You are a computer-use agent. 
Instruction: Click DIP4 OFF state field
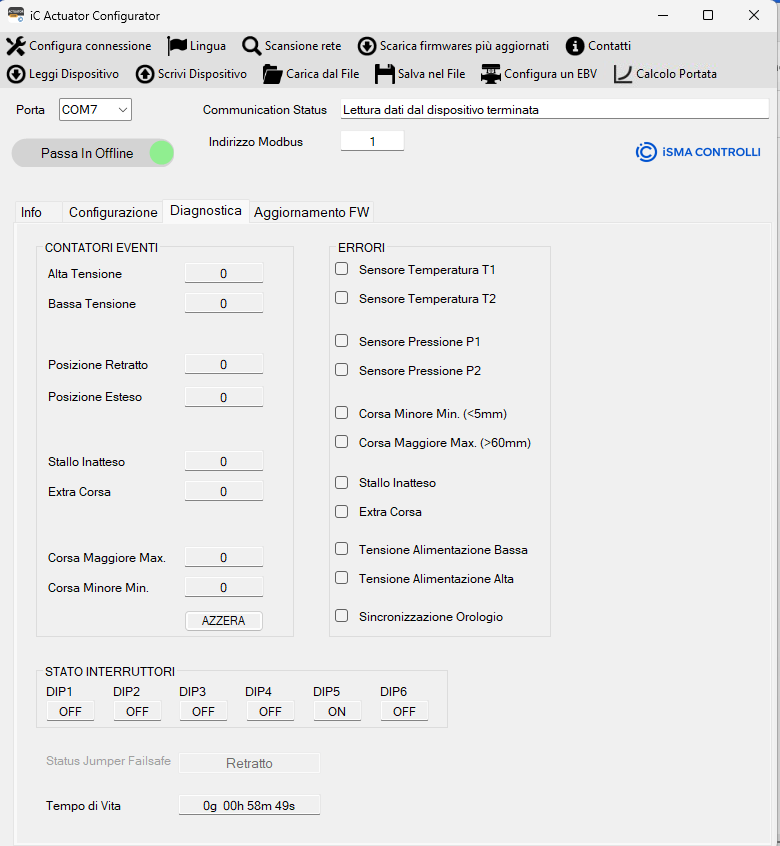tap(270, 711)
